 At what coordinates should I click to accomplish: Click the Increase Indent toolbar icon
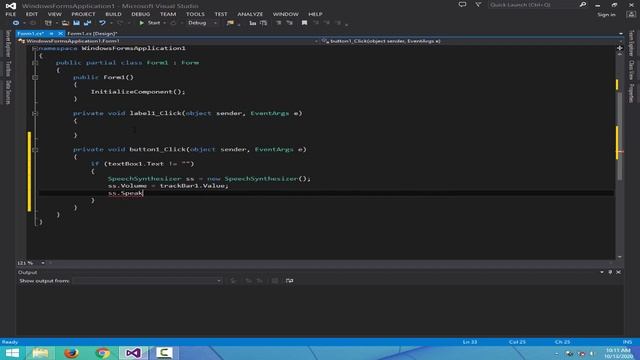[289, 23]
